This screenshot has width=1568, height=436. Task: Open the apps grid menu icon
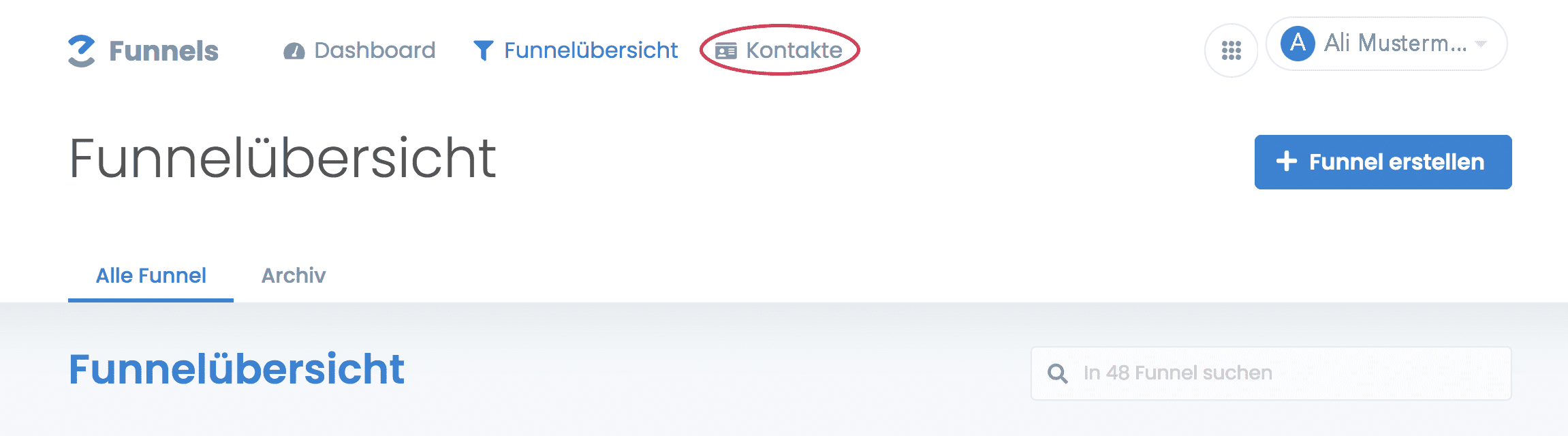tap(1231, 50)
